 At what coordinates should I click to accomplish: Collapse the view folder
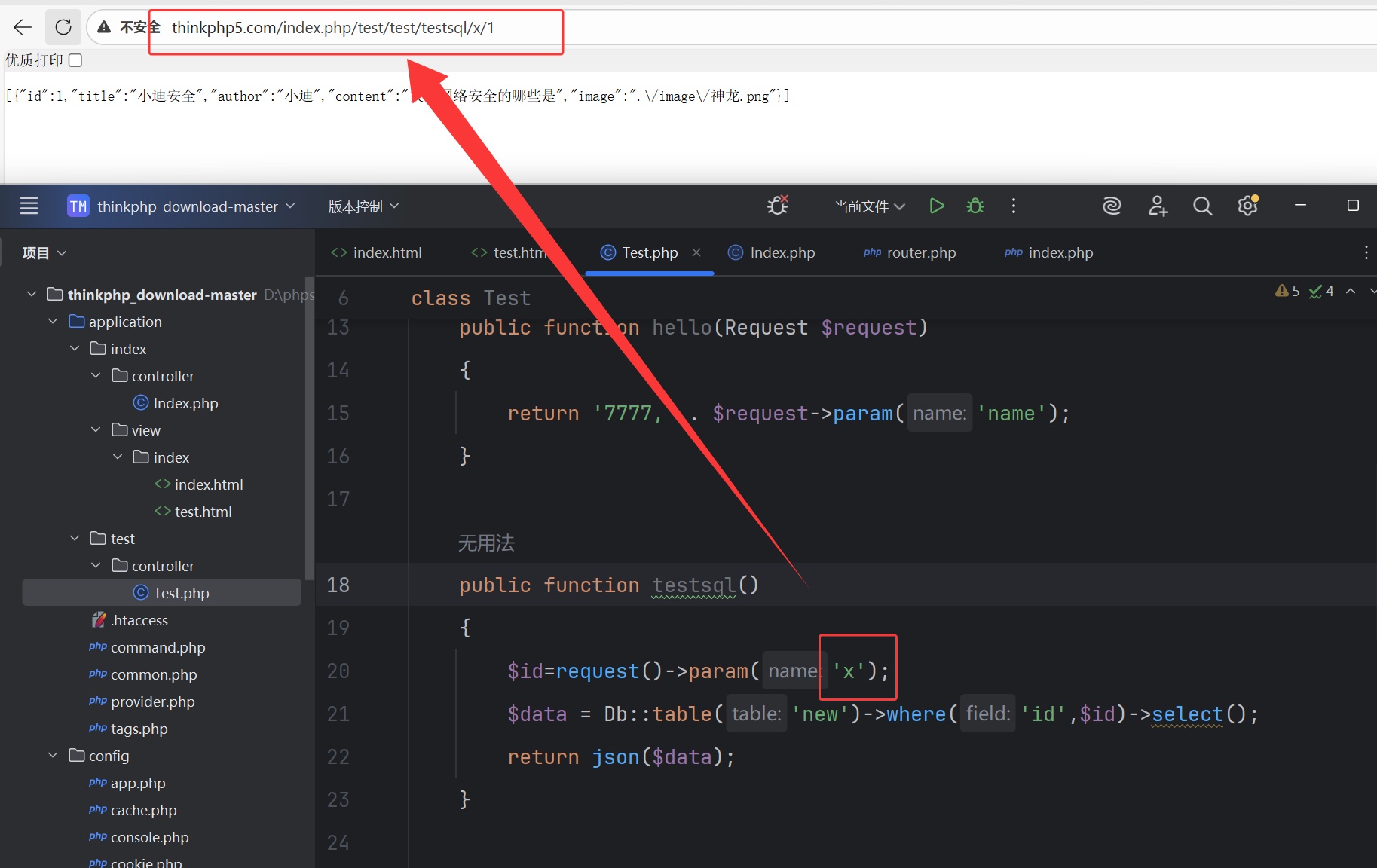click(96, 430)
